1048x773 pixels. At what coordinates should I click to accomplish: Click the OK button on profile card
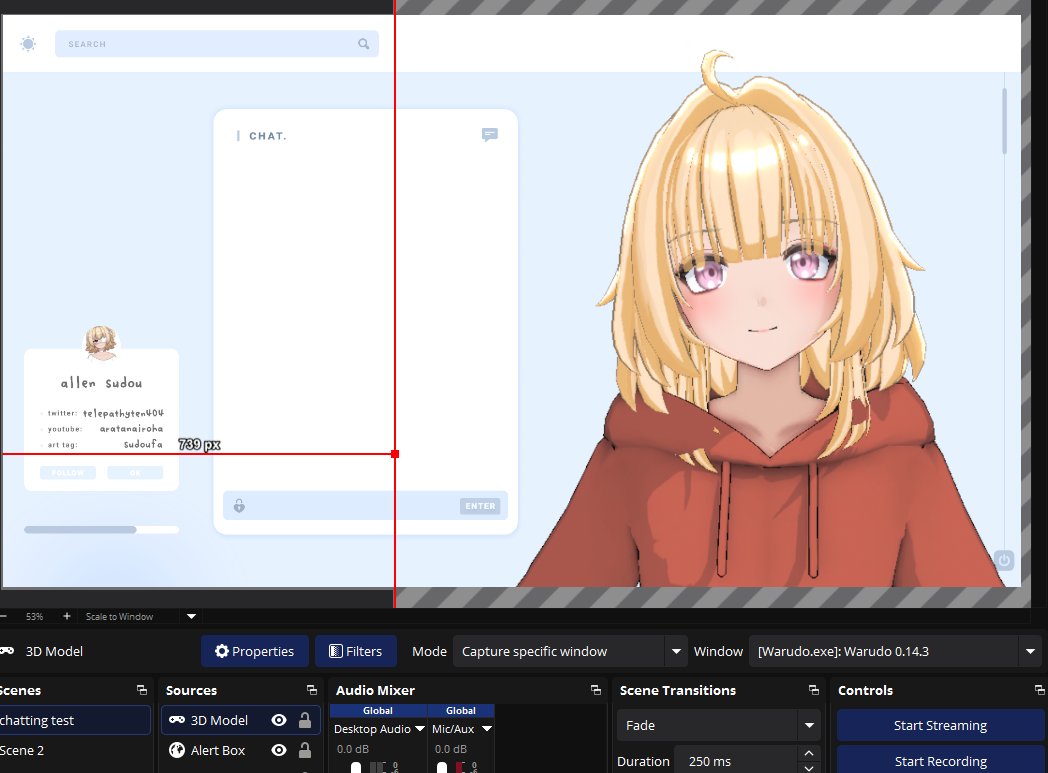(135, 473)
